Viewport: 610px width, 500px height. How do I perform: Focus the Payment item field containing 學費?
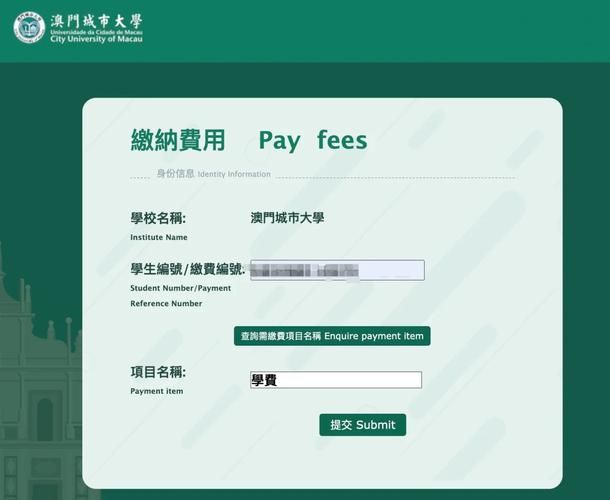[336, 380]
